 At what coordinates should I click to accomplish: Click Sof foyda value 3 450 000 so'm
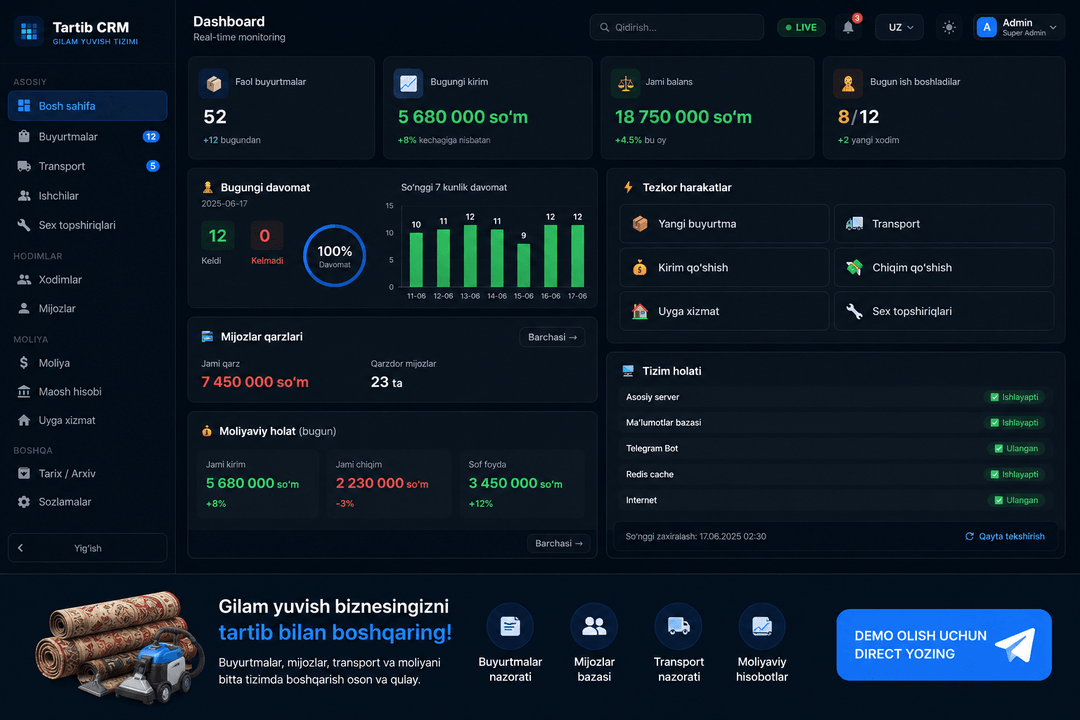point(515,484)
